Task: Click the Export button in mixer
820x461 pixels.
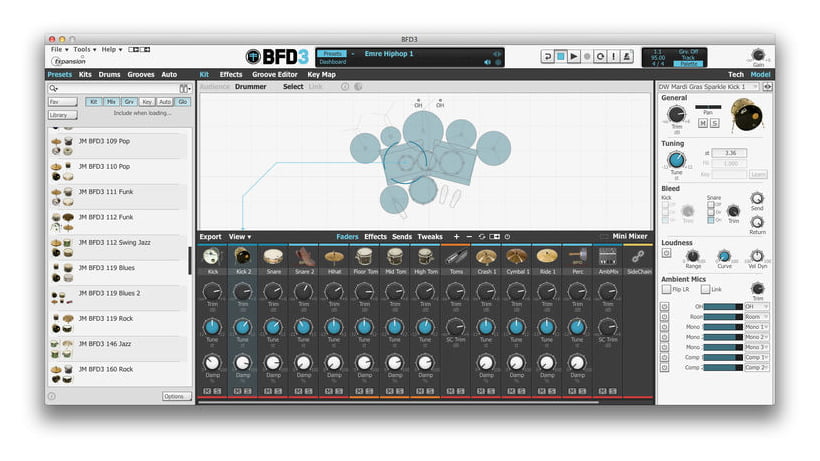Action: [x=210, y=237]
